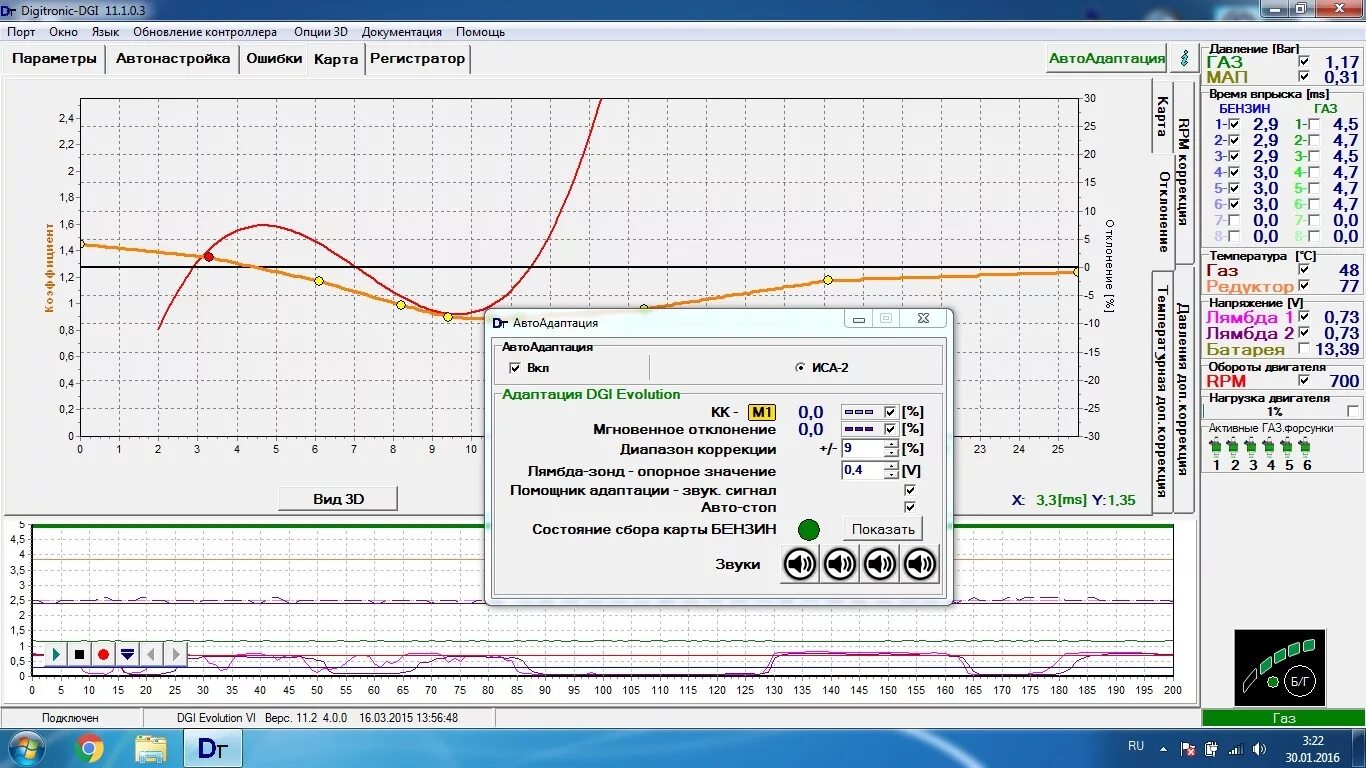Switch to the Регистратор tab

click(x=417, y=58)
